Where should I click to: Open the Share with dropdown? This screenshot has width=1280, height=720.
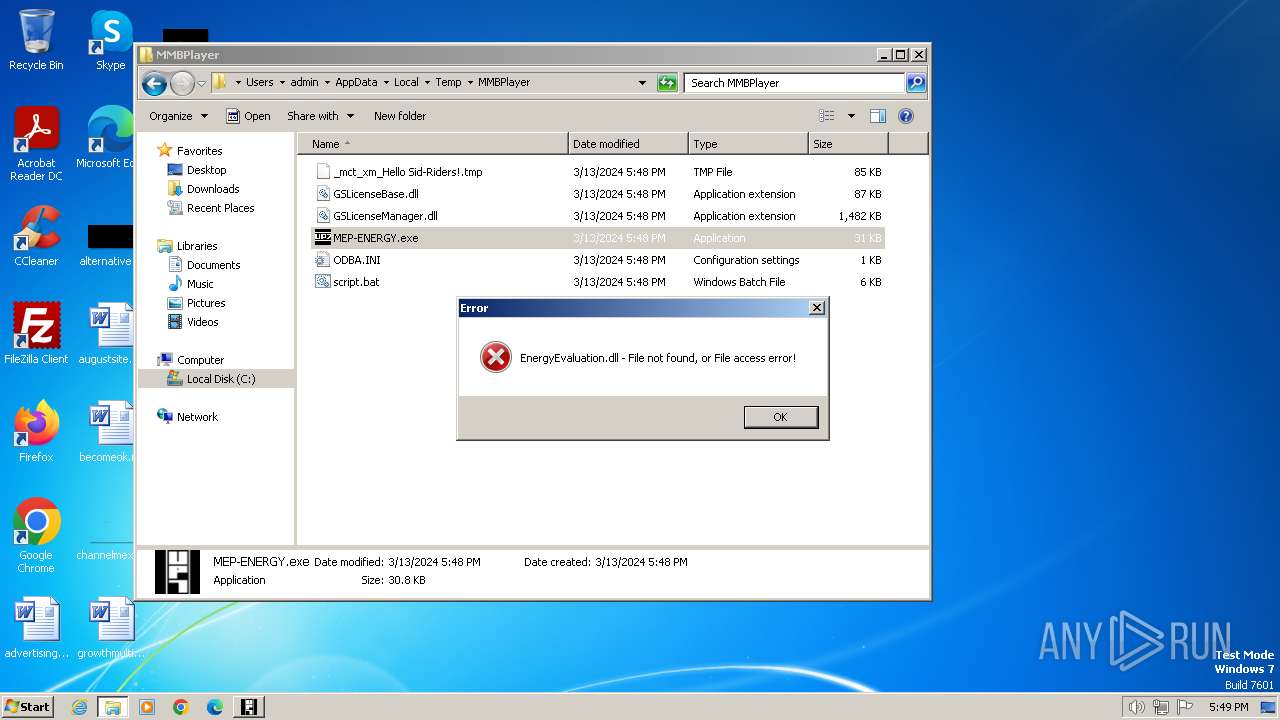pos(320,116)
